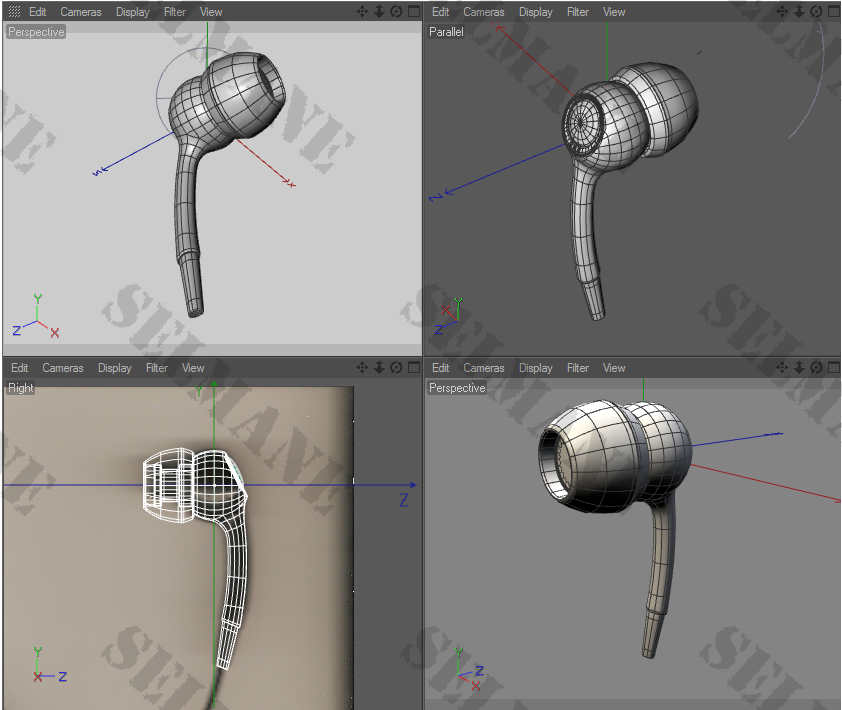Maximize the Parallel viewport with its toggle view icon

tap(833, 11)
